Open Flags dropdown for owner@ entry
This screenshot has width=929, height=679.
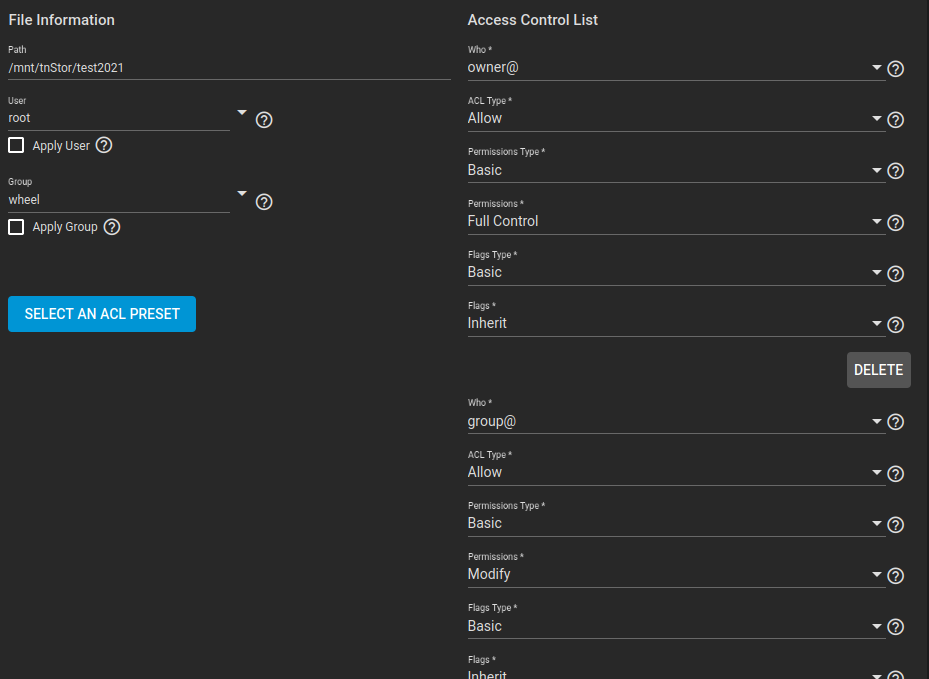(676, 324)
